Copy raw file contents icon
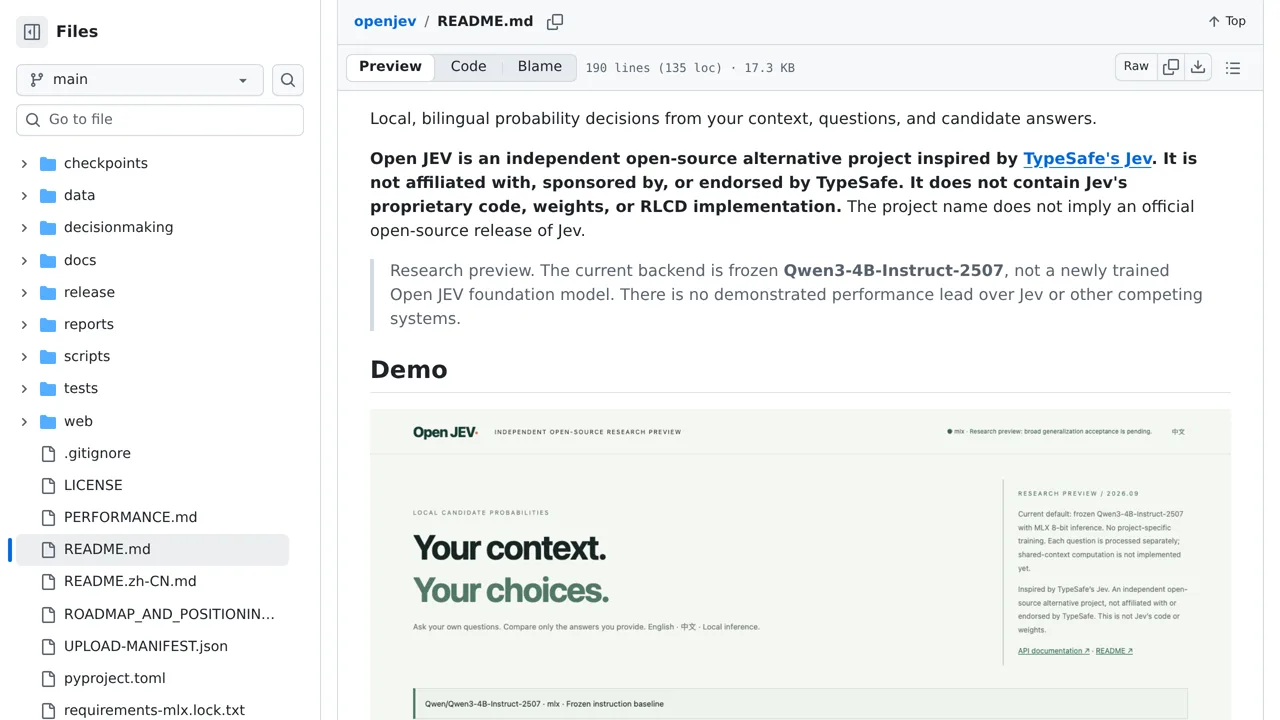The width and height of the screenshot is (1280, 720). (1171, 67)
